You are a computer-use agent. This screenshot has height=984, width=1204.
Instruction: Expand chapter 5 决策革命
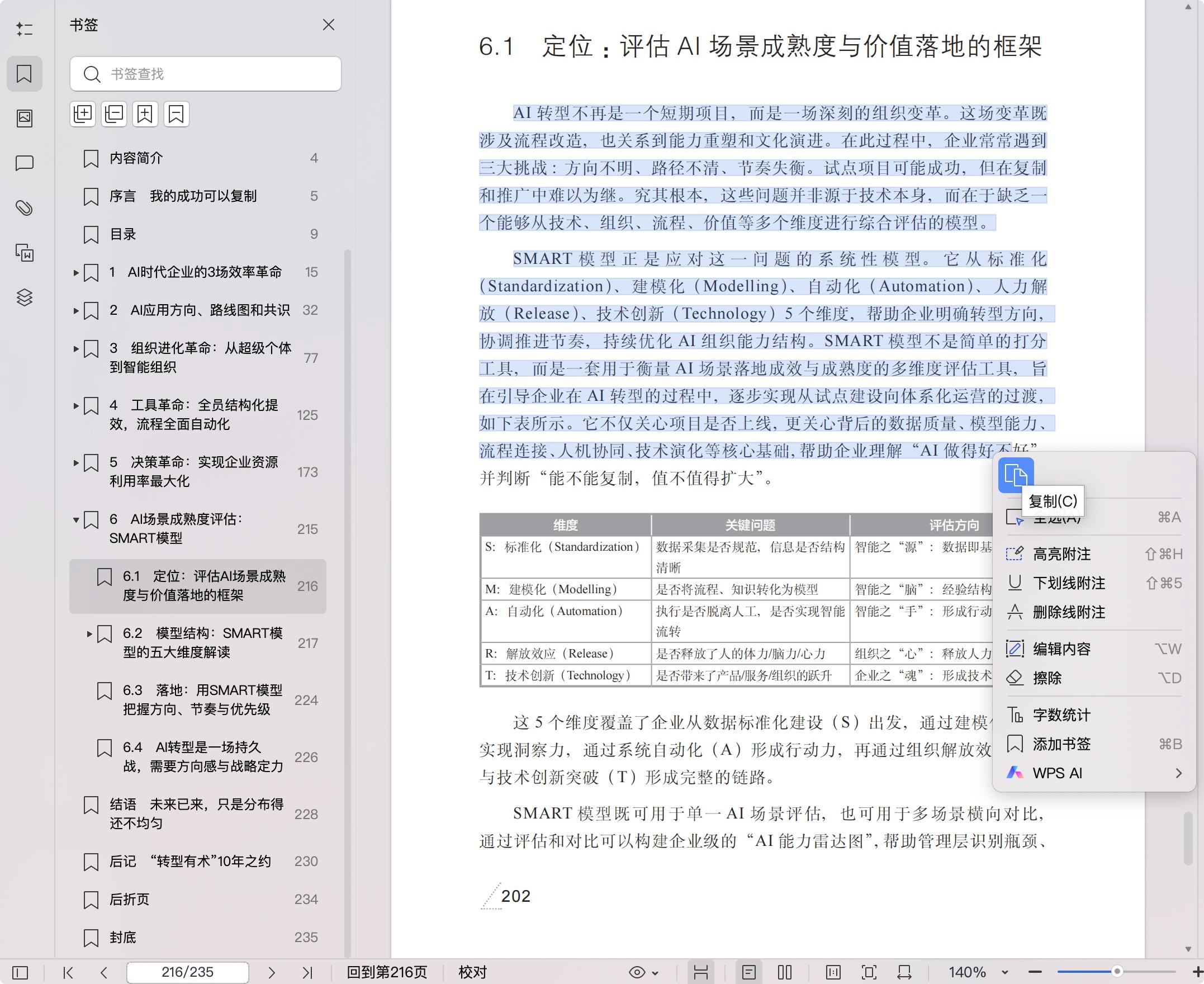point(76,462)
